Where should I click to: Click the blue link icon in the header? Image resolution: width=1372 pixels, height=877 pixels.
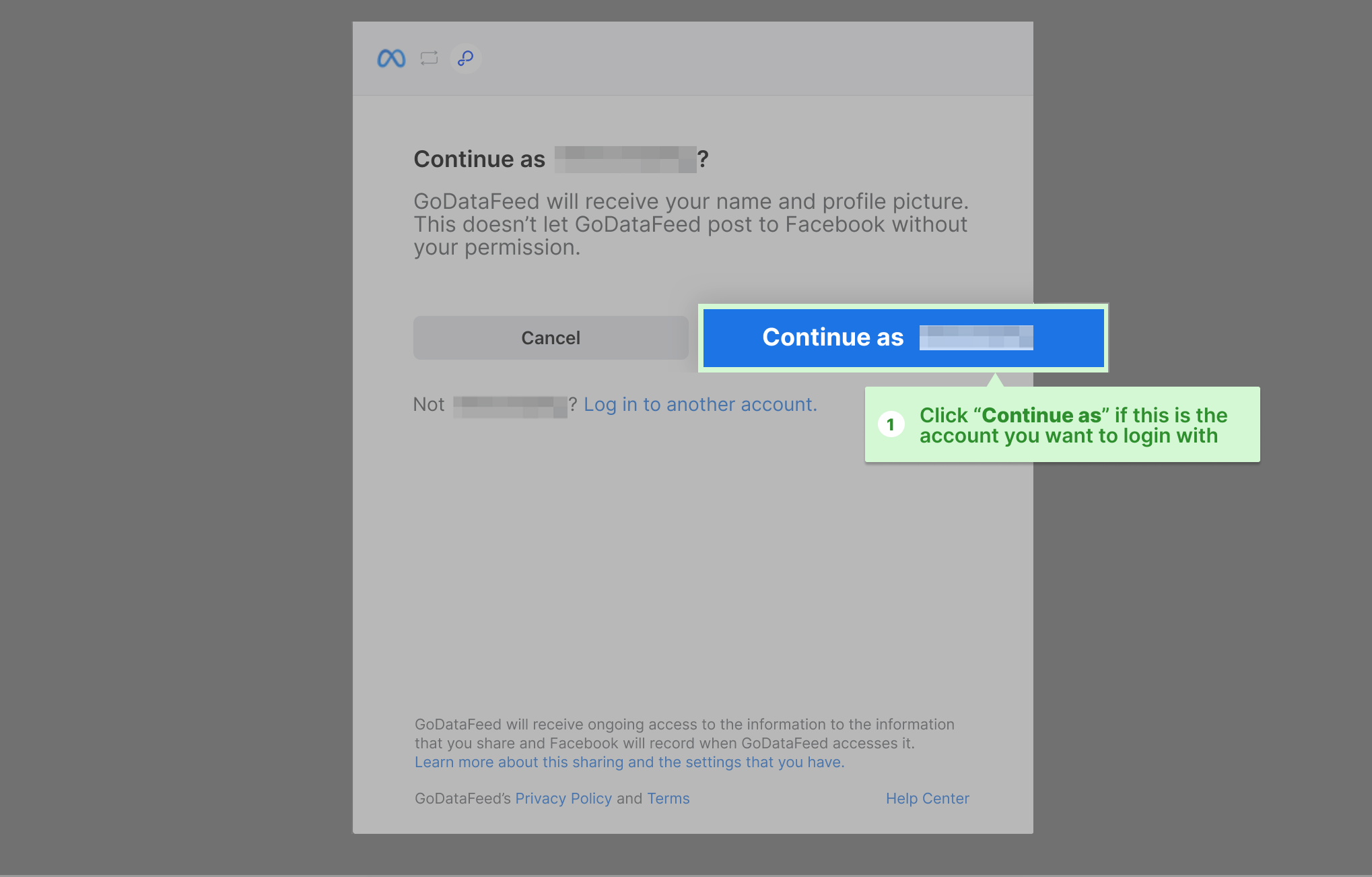465,59
